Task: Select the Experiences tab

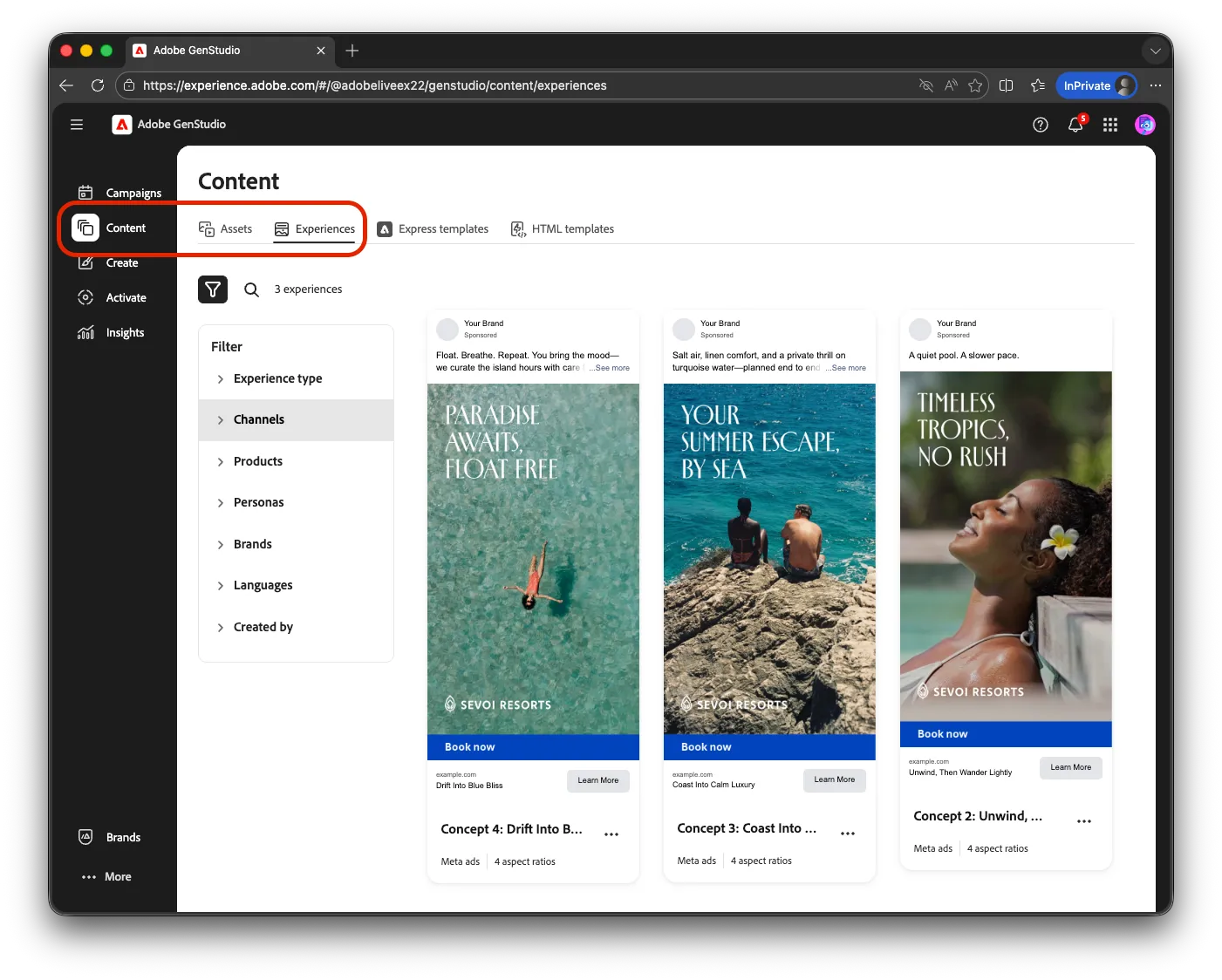Action: [x=315, y=228]
